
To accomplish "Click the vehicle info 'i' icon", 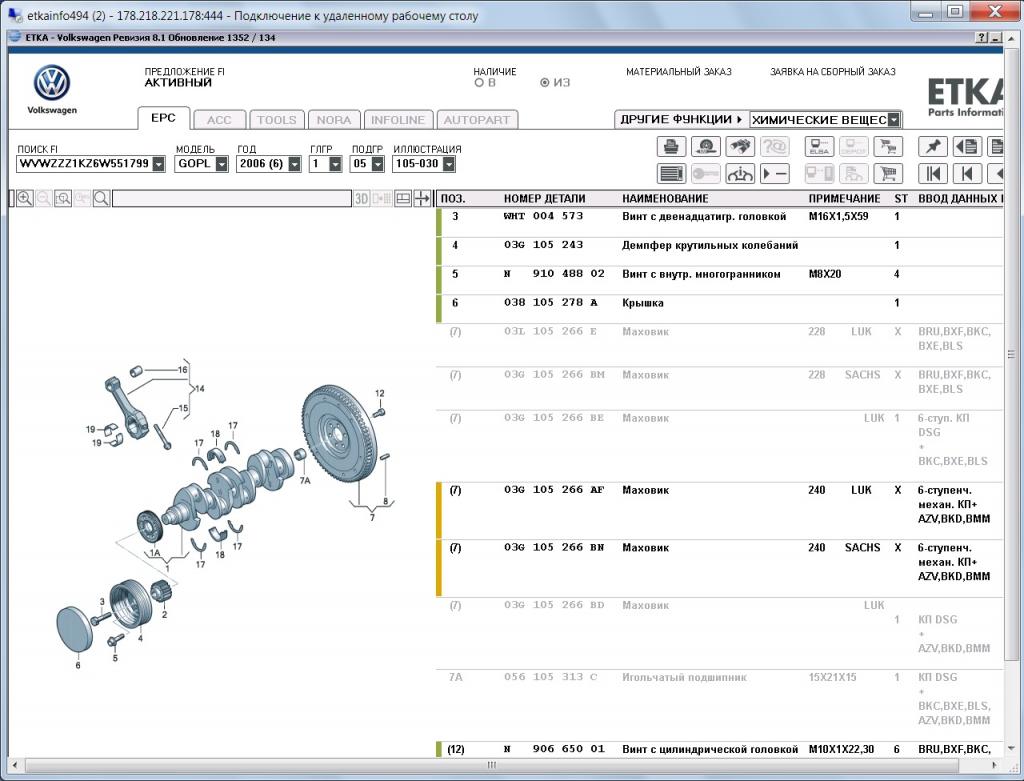I will tap(739, 174).
